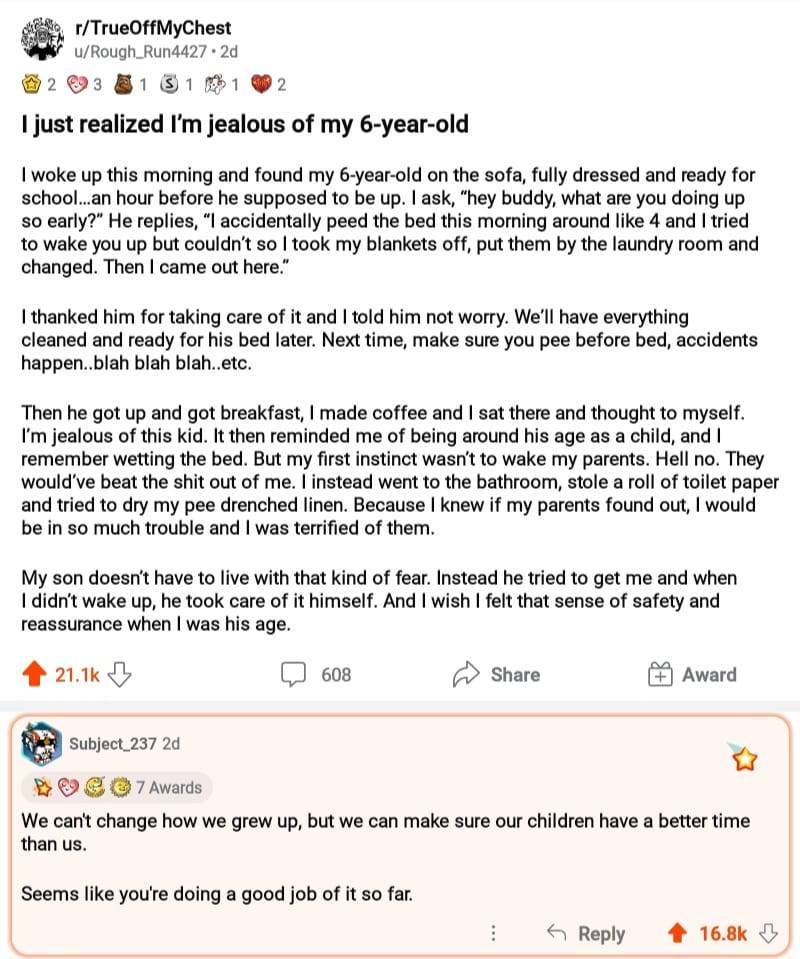Click the red sparkling heart award

263,85
